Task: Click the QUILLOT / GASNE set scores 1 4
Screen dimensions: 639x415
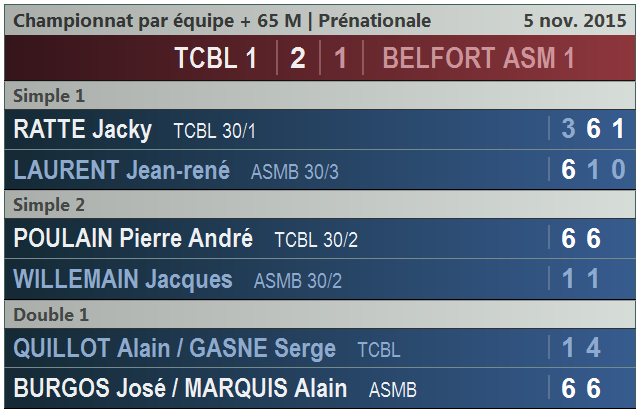Action: click(x=581, y=348)
